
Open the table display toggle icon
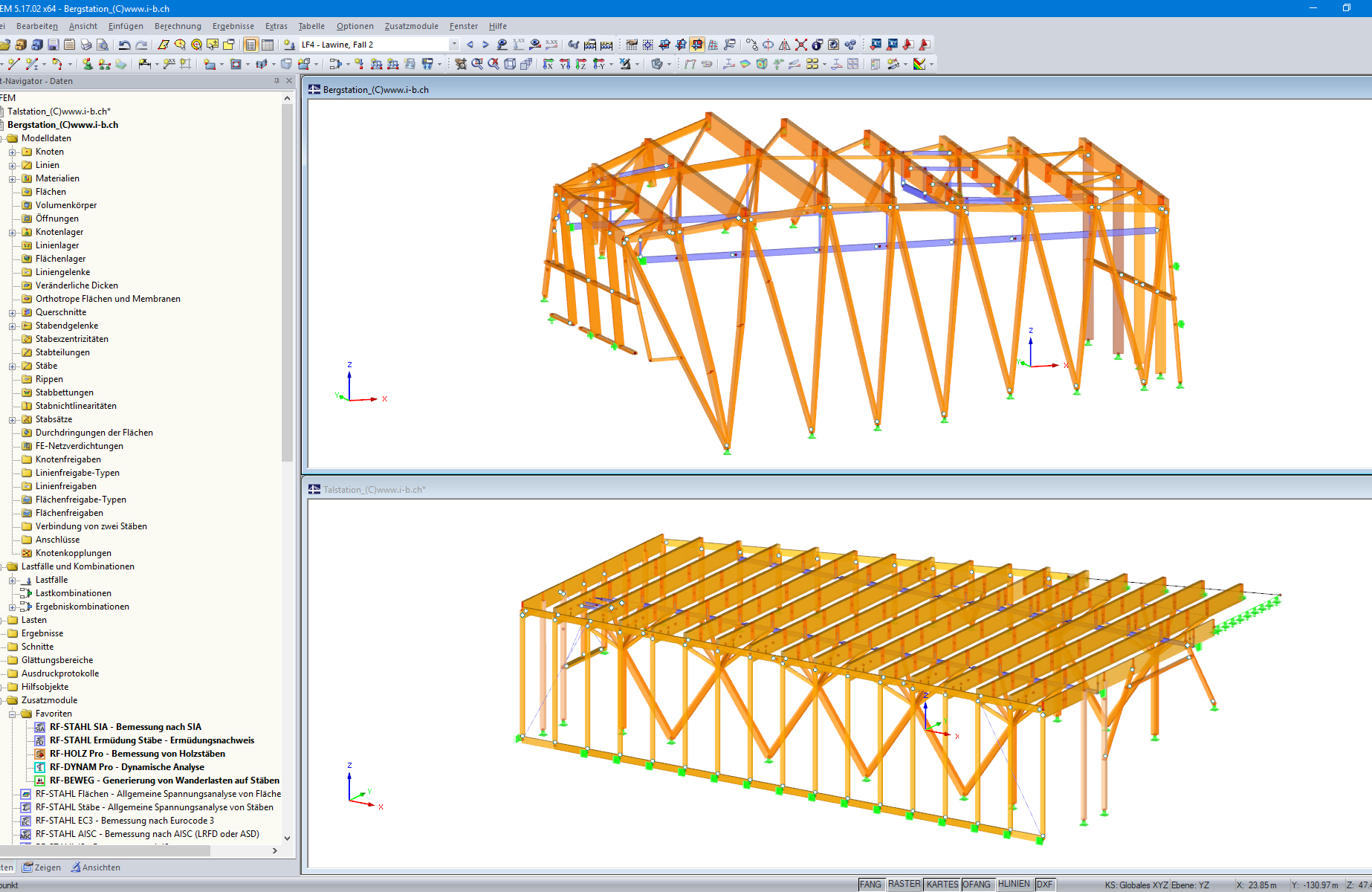tap(268, 44)
